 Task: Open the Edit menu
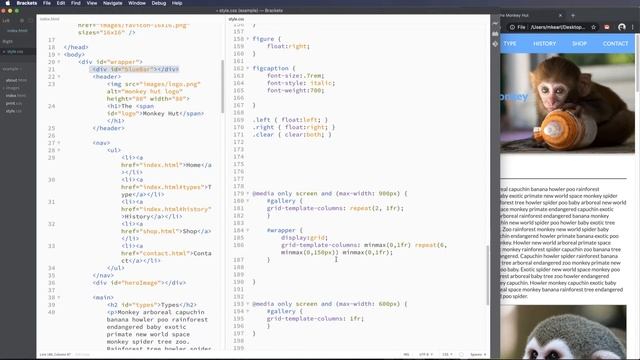(x=61, y=3)
